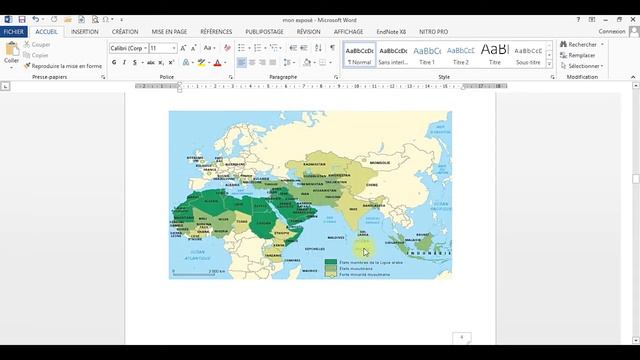This screenshot has height=360, width=640.
Task: Open the Paragraphe dialog launcher
Action: pyautogui.click(x=336, y=77)
